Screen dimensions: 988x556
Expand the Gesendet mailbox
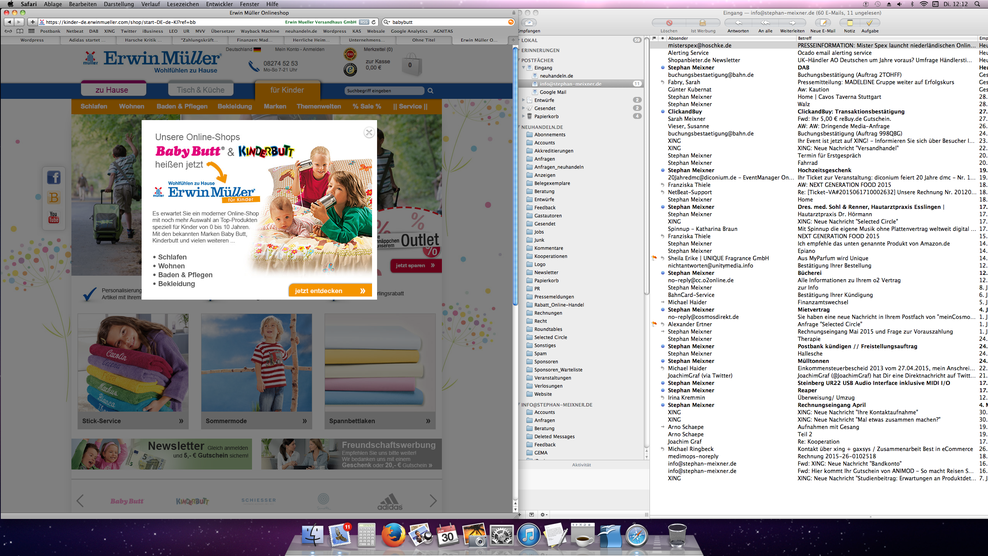[524, 108]
